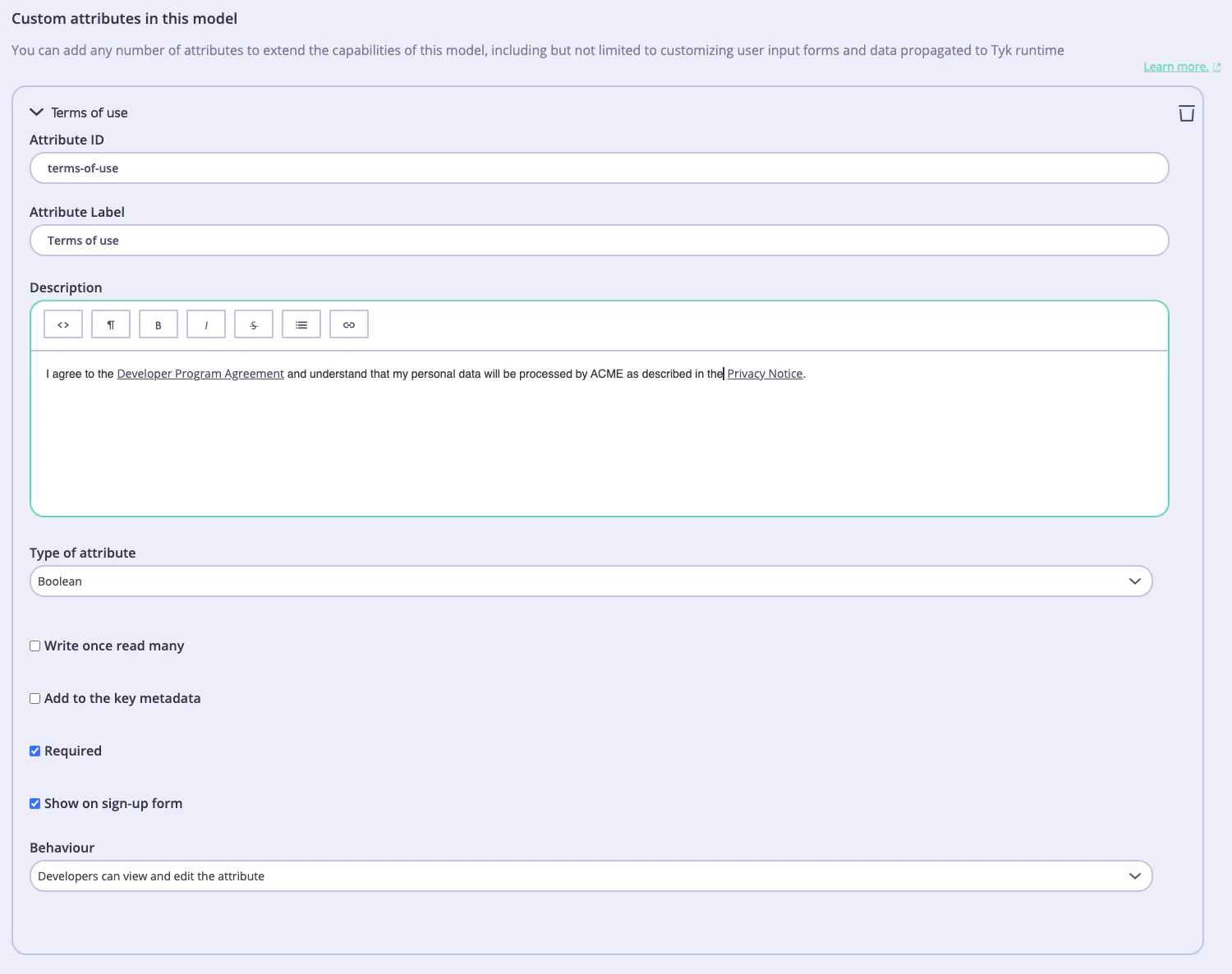Uncheck the Required checkbox
The image size is (1232, 974).
(x=34, y=751)
